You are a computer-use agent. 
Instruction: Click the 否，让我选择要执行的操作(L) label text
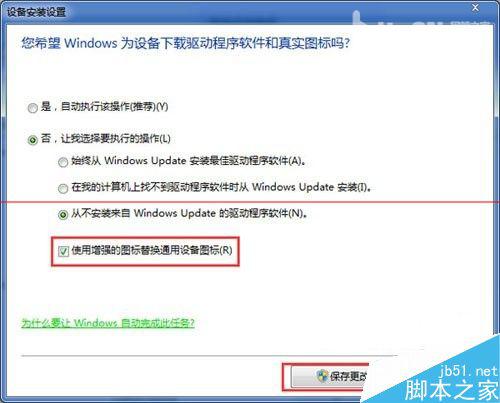[x=106, y=138]
